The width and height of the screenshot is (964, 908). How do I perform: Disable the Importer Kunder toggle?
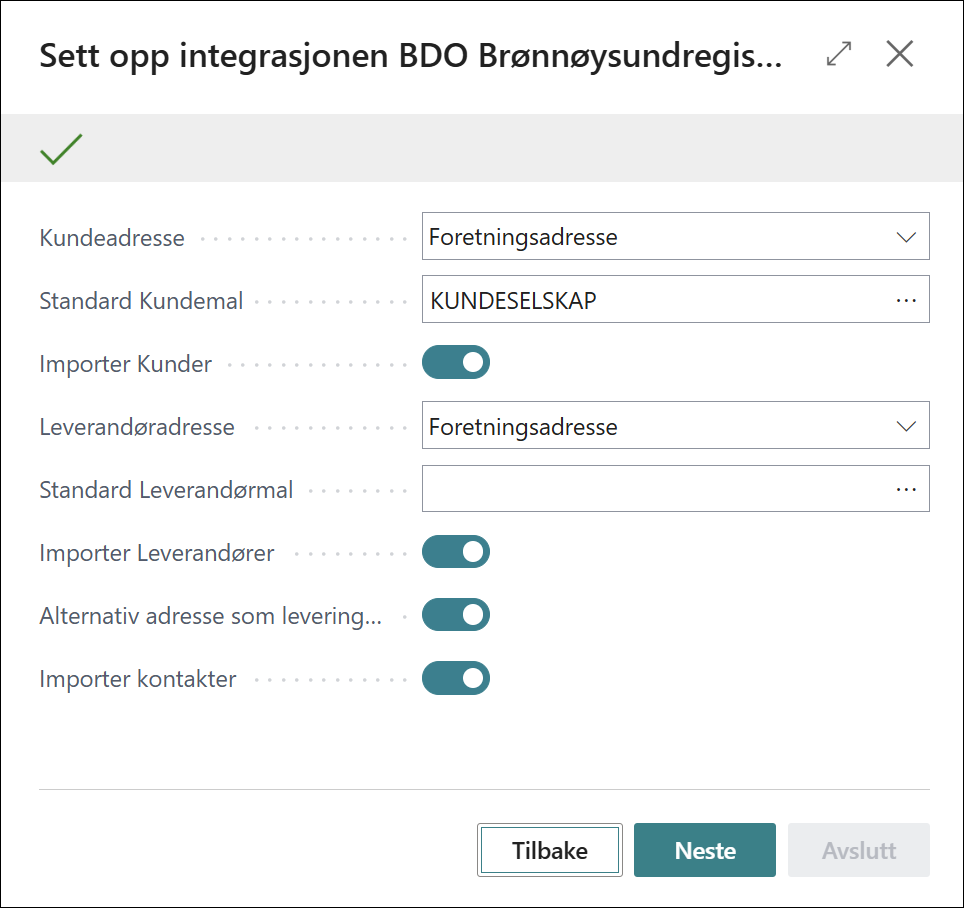[456, 363]
